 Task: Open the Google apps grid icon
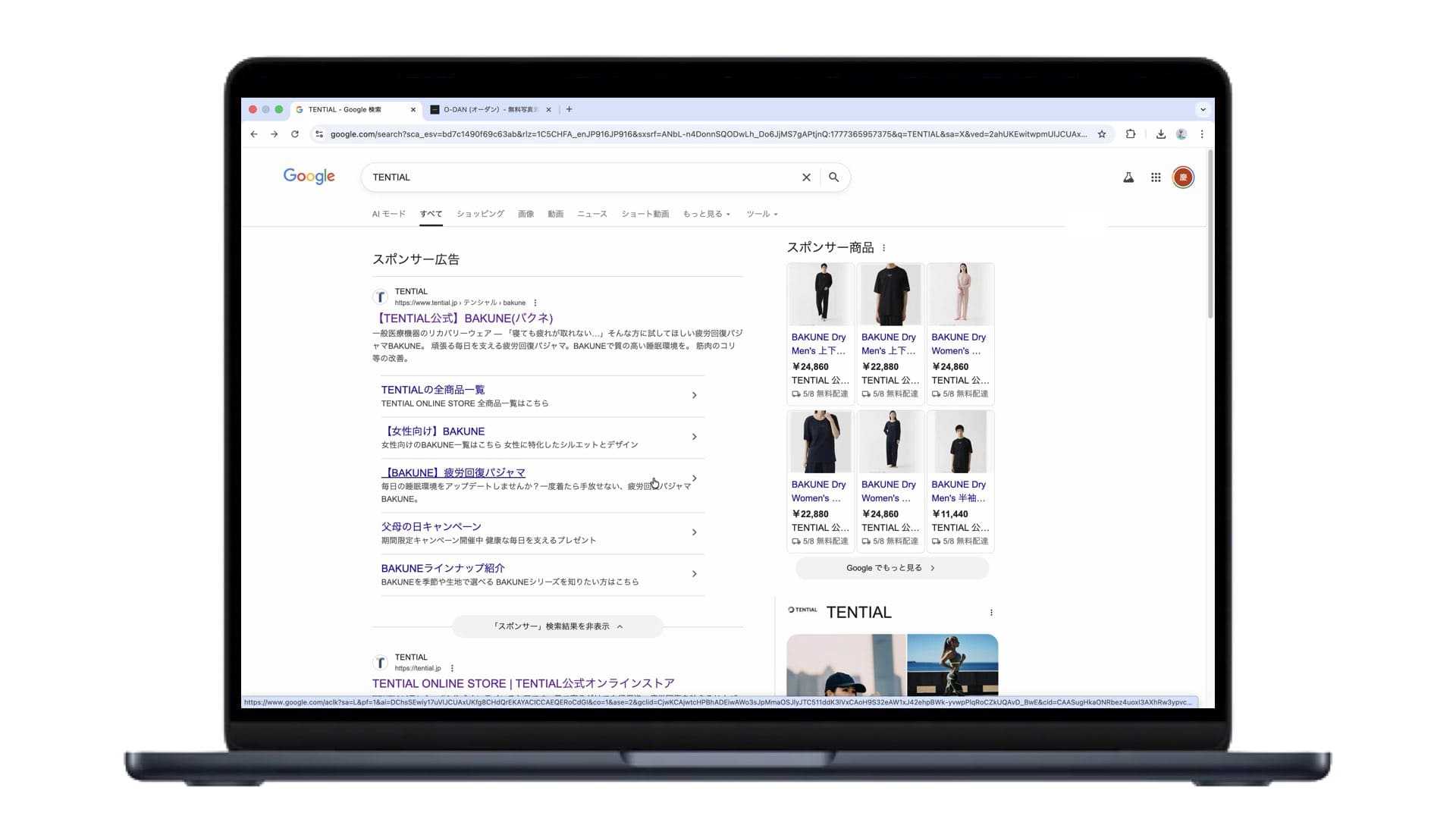point(1156,177)
